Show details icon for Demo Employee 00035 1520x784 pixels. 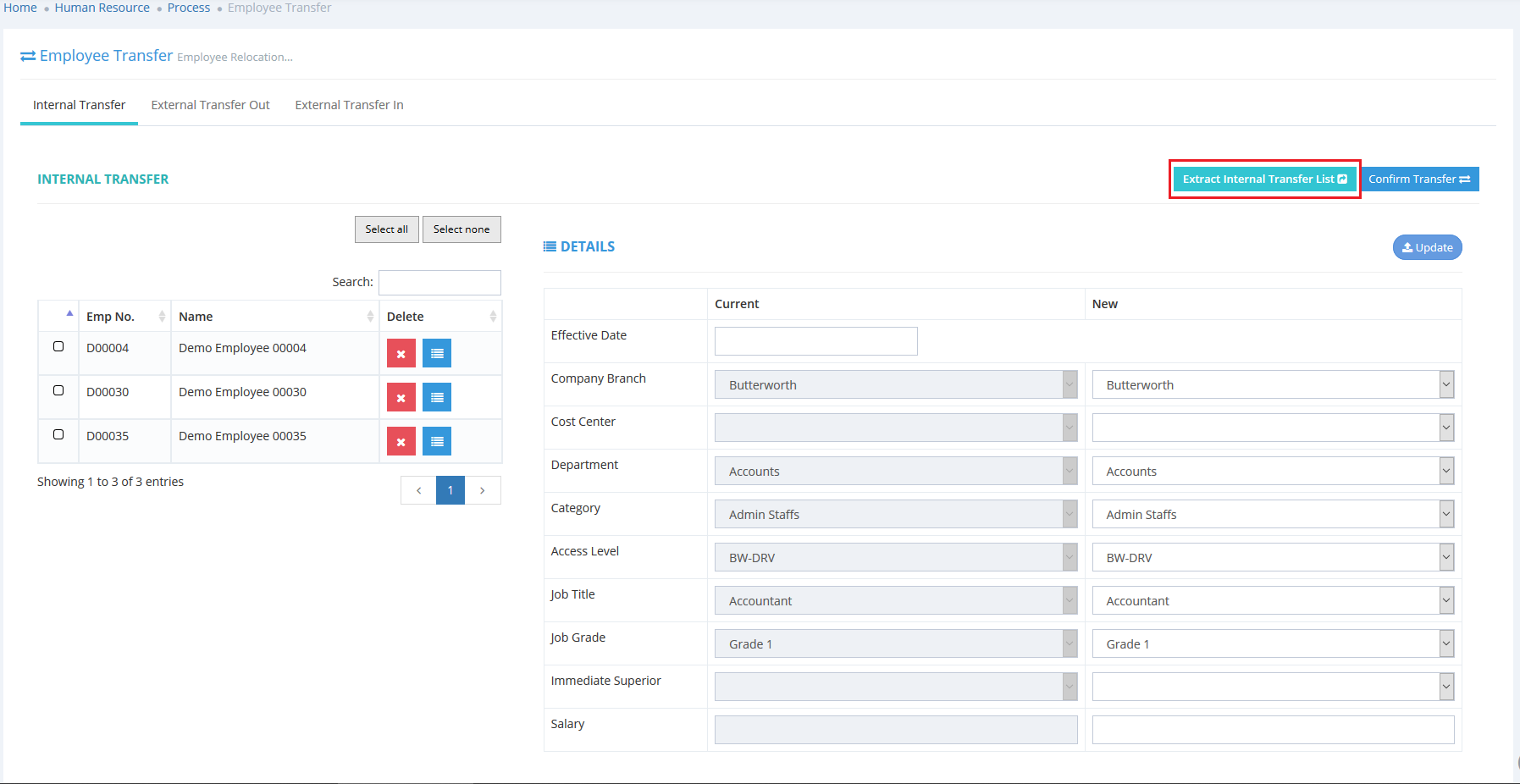click(x=437, y=442)
